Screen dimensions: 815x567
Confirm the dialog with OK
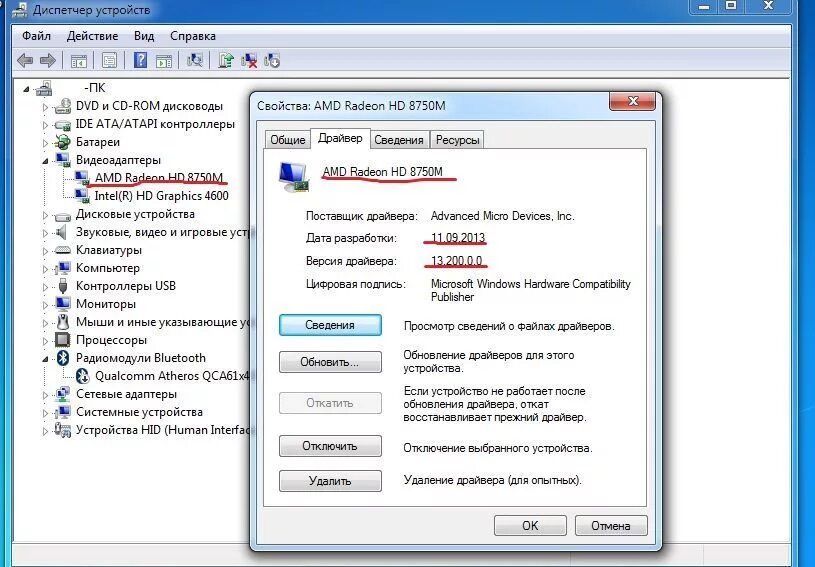click(x=530, y=525)
